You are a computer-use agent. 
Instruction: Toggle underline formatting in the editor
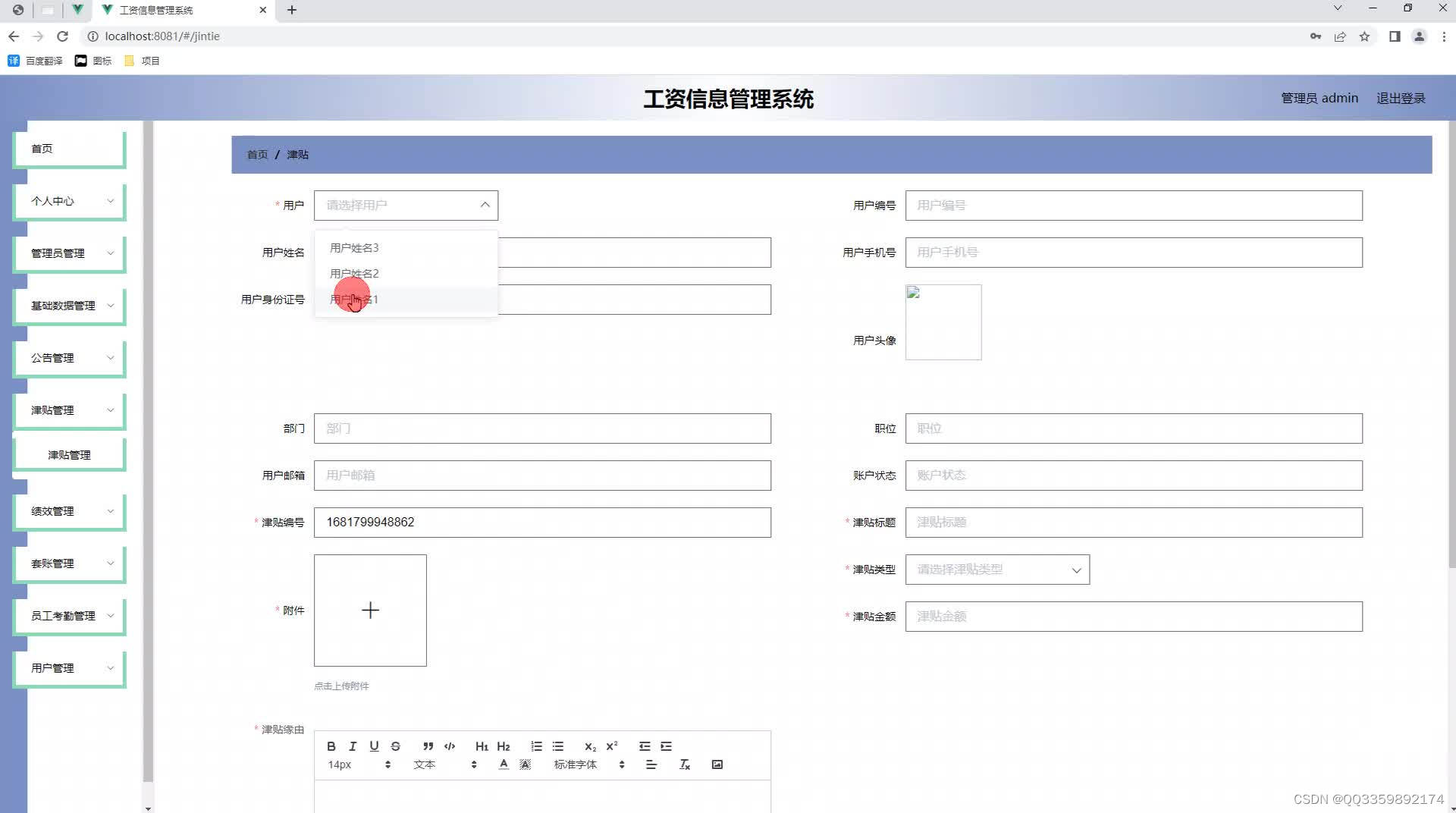(x=374, y=746)
